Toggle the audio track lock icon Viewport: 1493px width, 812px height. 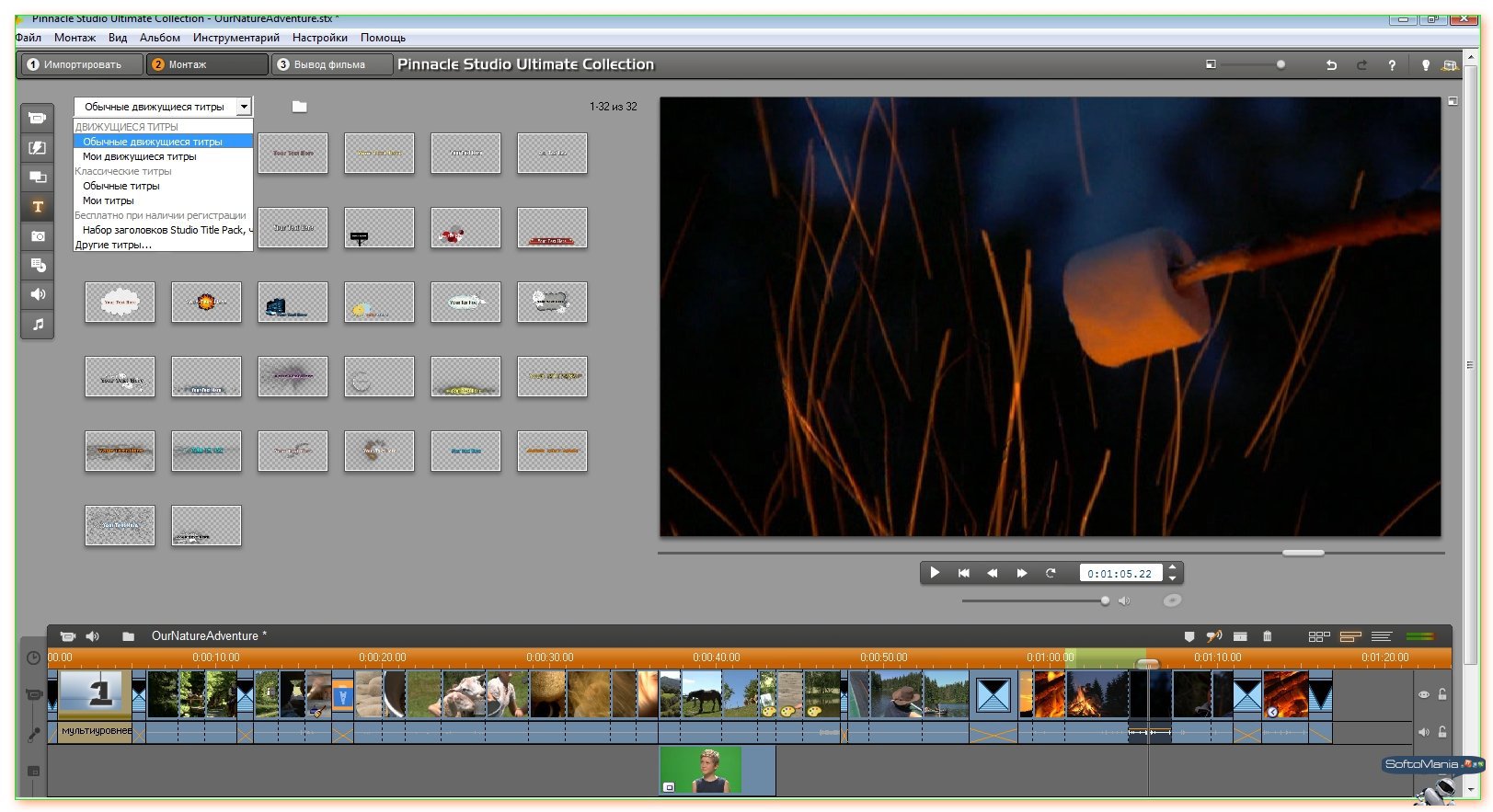(1442, 732)
